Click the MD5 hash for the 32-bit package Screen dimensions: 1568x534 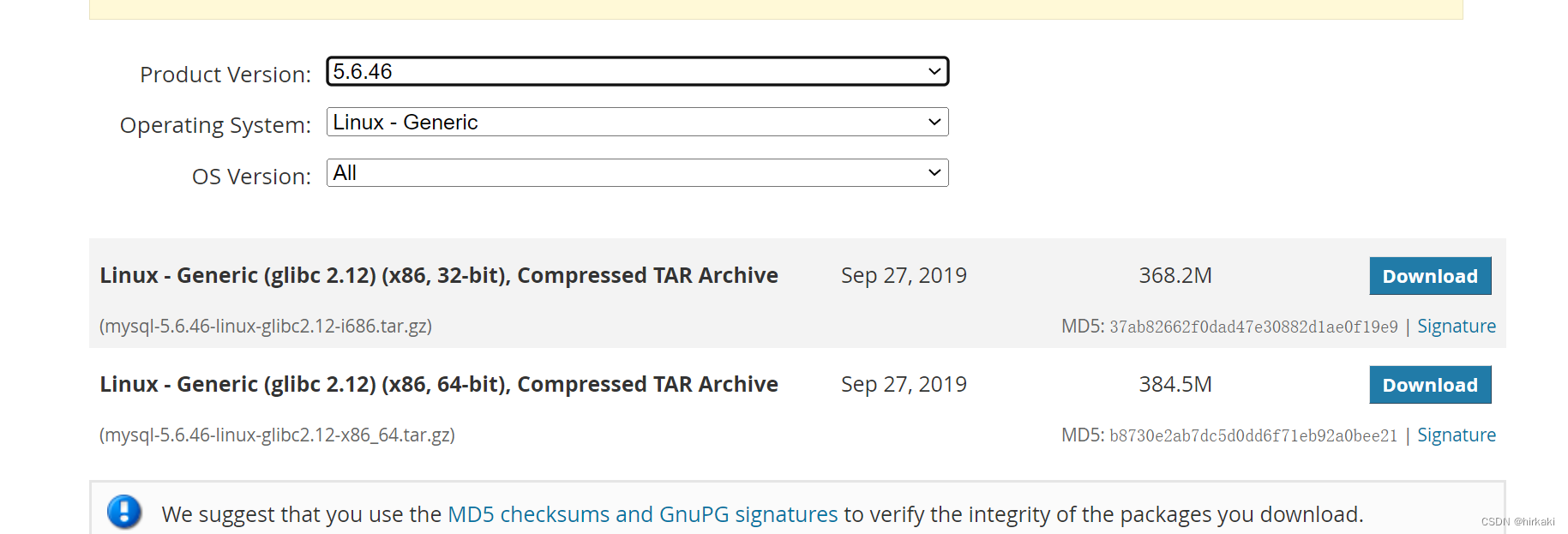pyautogui.click(x=1253, y=327)
